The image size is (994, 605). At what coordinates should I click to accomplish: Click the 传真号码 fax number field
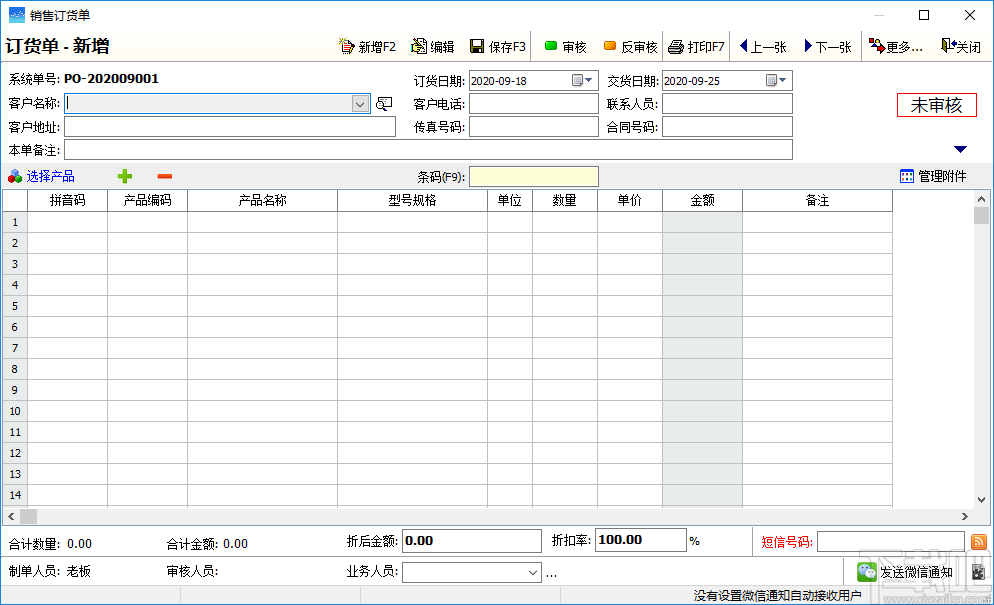534,127
